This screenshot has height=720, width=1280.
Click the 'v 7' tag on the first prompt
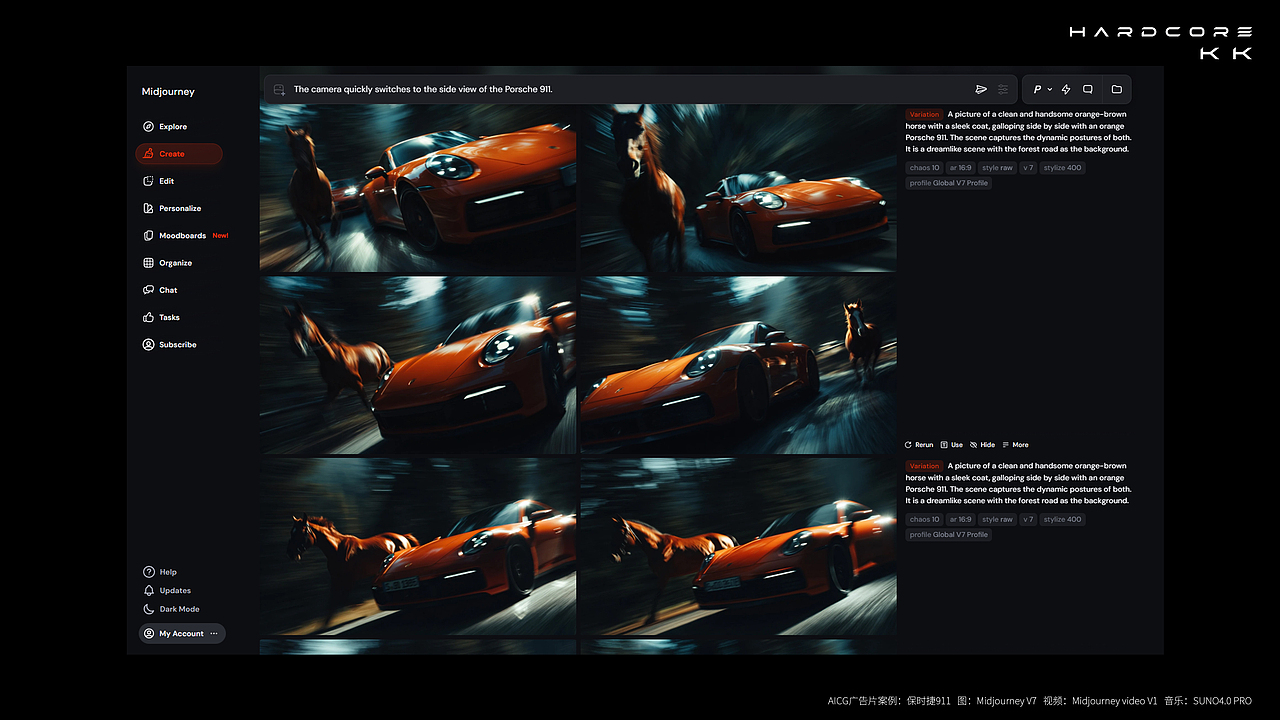[1028, 168]
